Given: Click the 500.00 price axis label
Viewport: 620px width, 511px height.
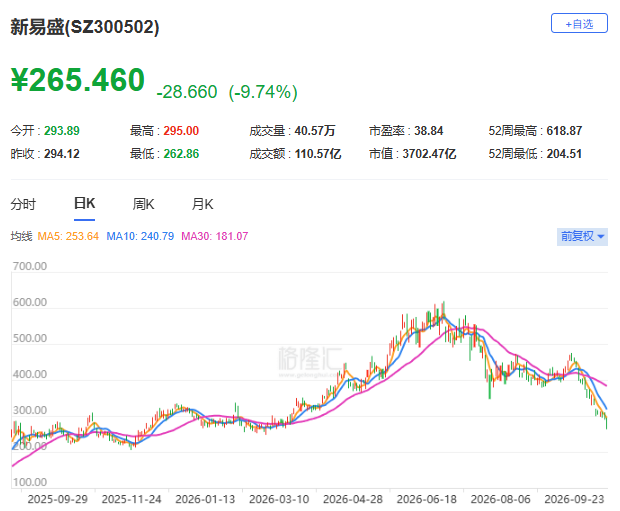Looking at the screenshot, I should tap(30, 338).
